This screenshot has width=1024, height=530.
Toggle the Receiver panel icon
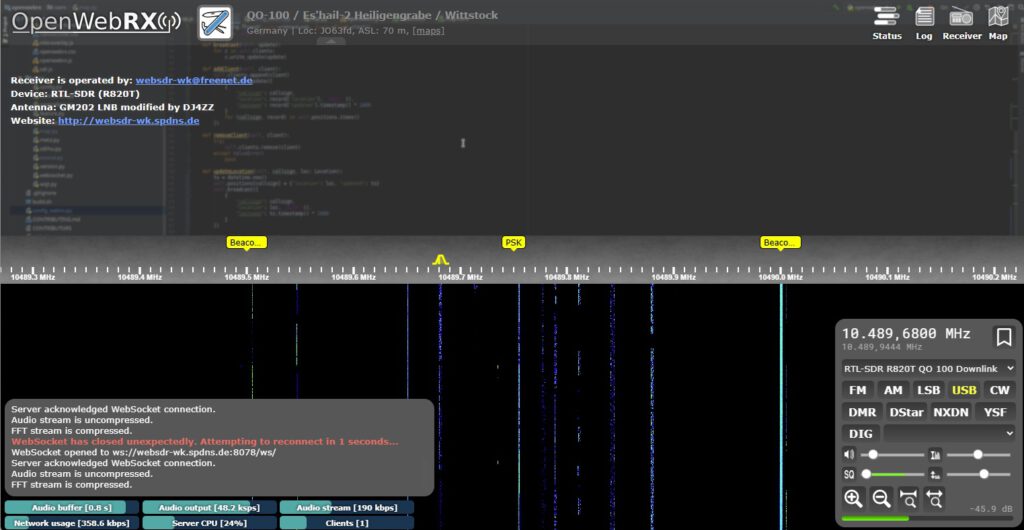(962, 22)
